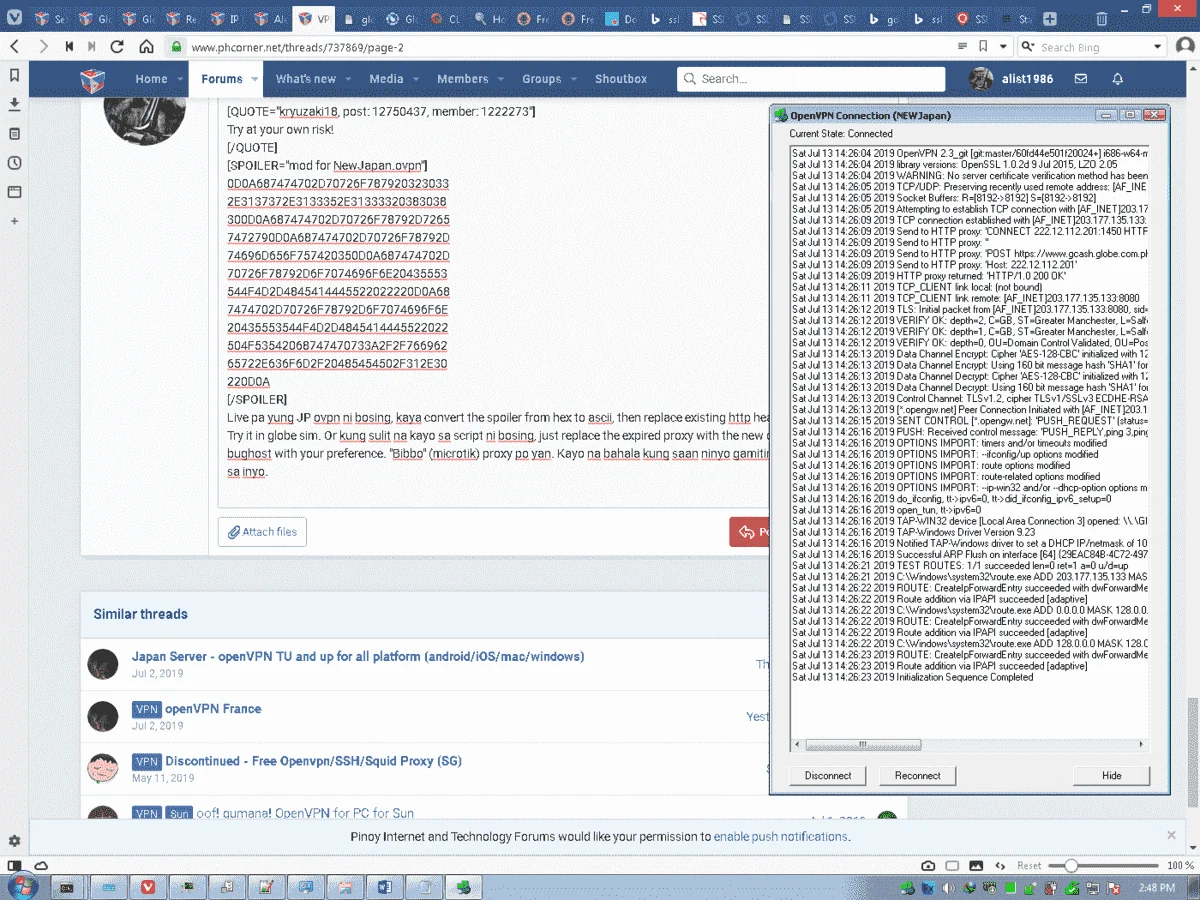Open a new tab with the plus
Viewport: 1200px width, 900px height.
pyautogui.click(x=1048, y=18)
